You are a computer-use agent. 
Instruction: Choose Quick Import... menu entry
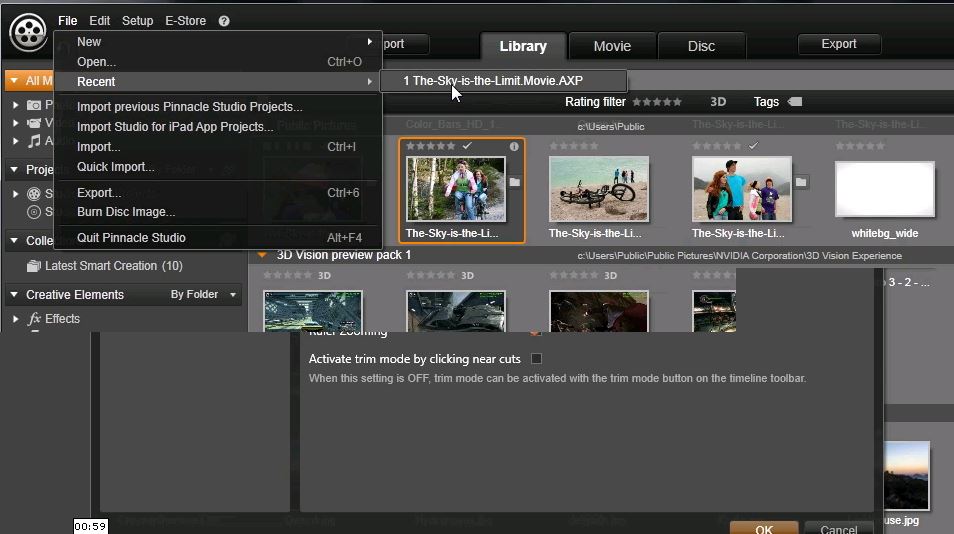coord(218,167)
